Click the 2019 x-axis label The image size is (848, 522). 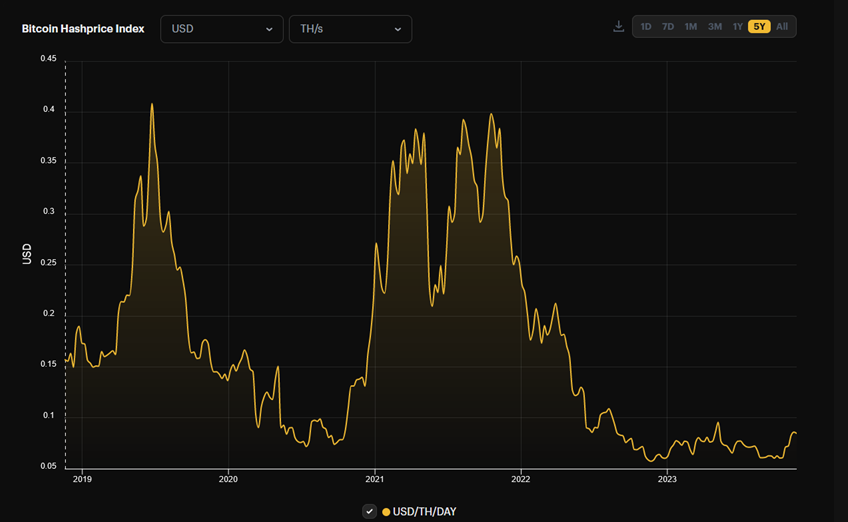(x=82, y=479)
